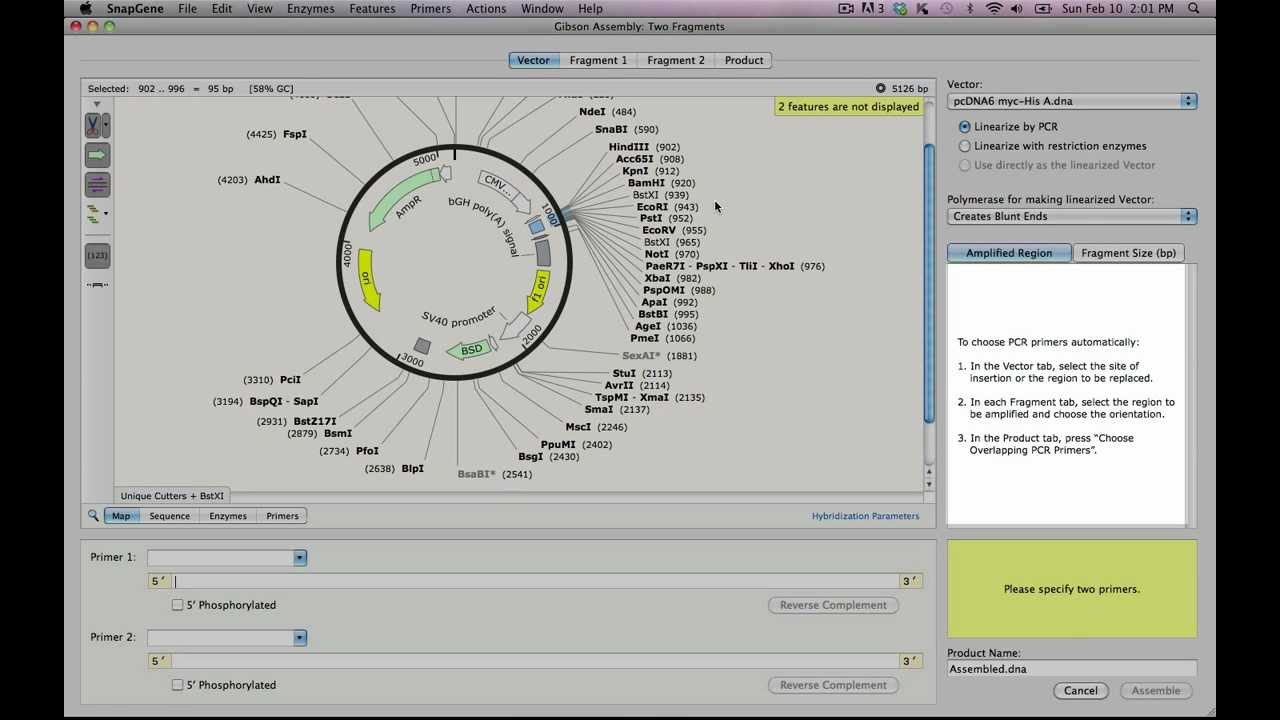Open the Unique Cutters + BstXI enzyme set selector
The width and height of the screenshot is (1280, 720).
point(172,496)
